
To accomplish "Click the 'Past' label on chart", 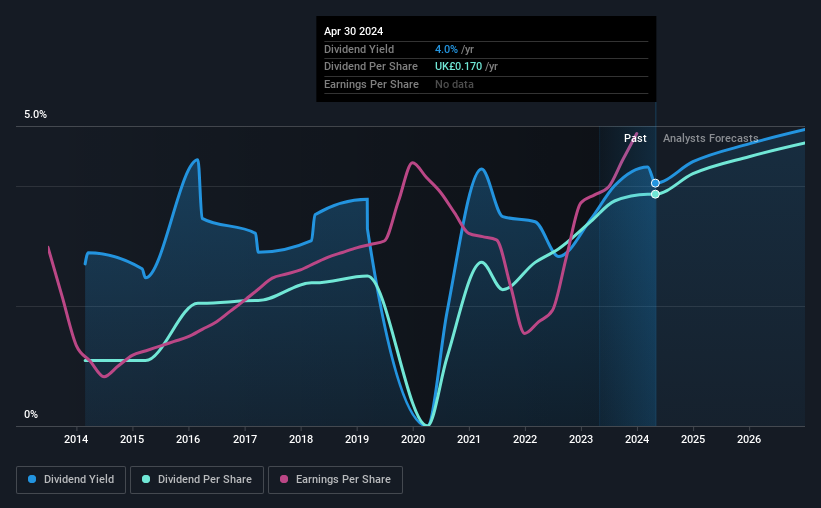I will click(x=635, y=138).
